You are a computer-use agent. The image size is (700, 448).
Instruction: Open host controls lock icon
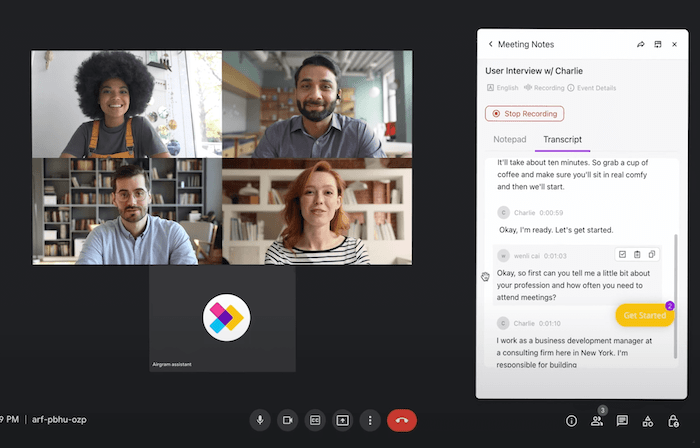[673, 421]
